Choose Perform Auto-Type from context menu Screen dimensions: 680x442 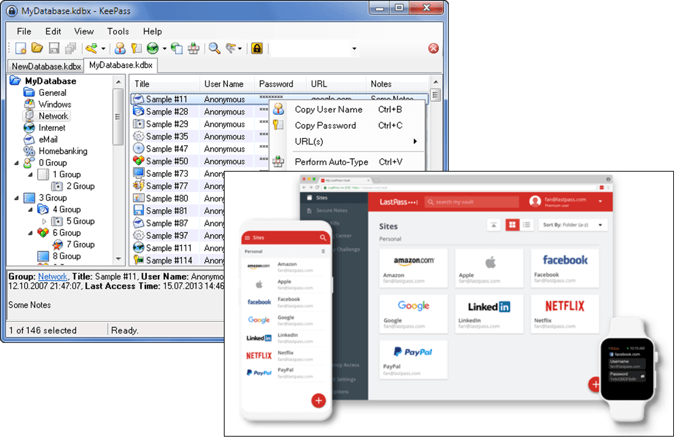pos(349,162)
